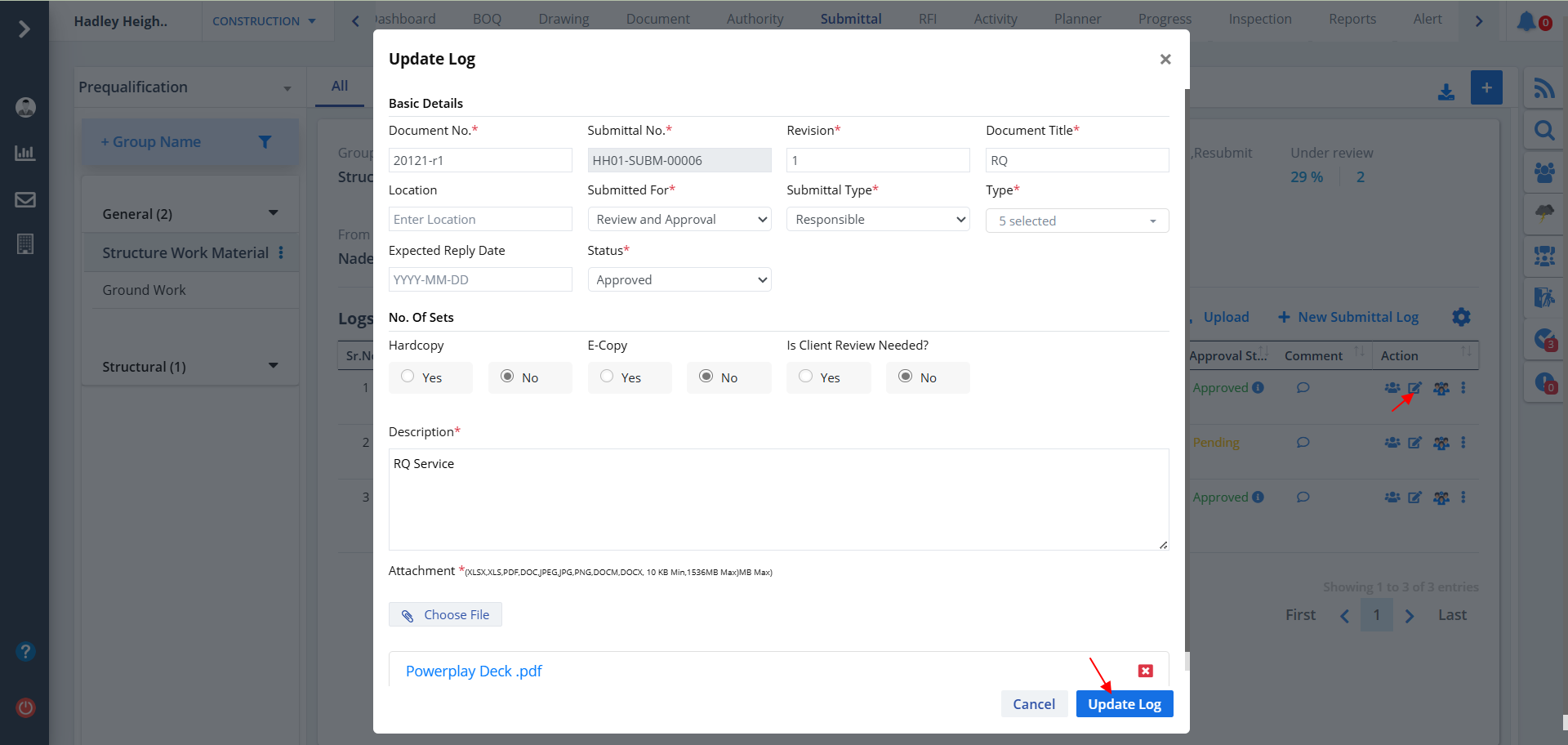Open the Inspection tab
This screenshot has height=745, width=1568.
coord(1259,19)
